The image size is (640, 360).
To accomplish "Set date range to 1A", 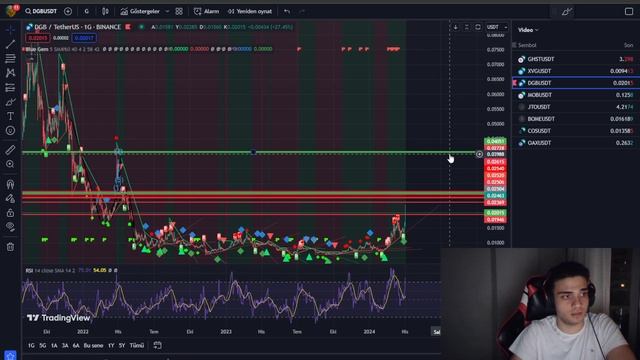I will point(54,346).
